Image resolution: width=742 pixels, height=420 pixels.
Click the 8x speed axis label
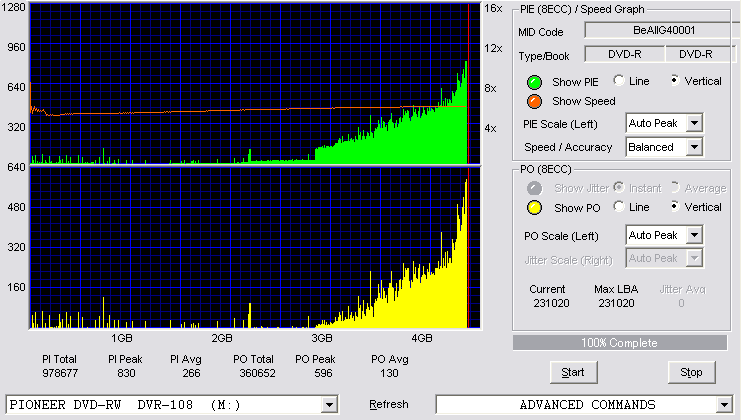[x=490, y=88]
